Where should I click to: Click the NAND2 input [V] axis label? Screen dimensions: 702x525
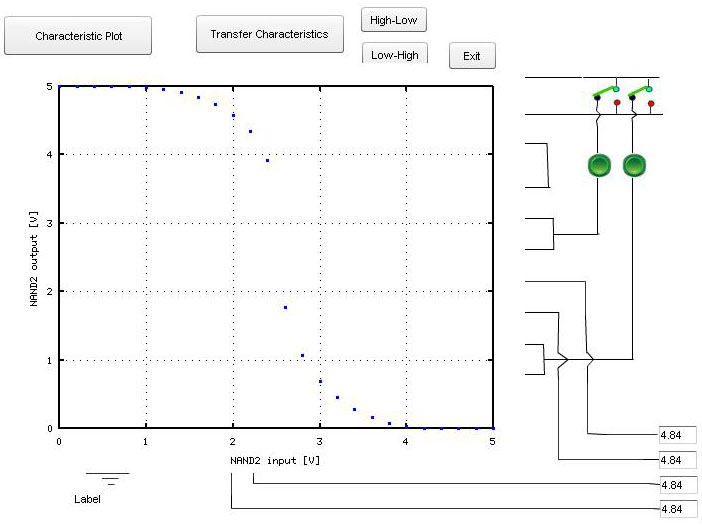click(275, 459)
